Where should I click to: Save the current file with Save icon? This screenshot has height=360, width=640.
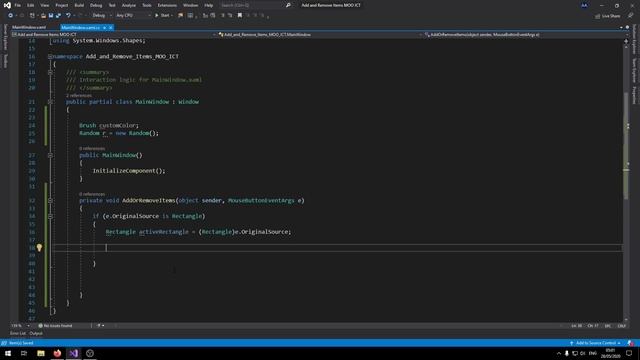(51, 16)
